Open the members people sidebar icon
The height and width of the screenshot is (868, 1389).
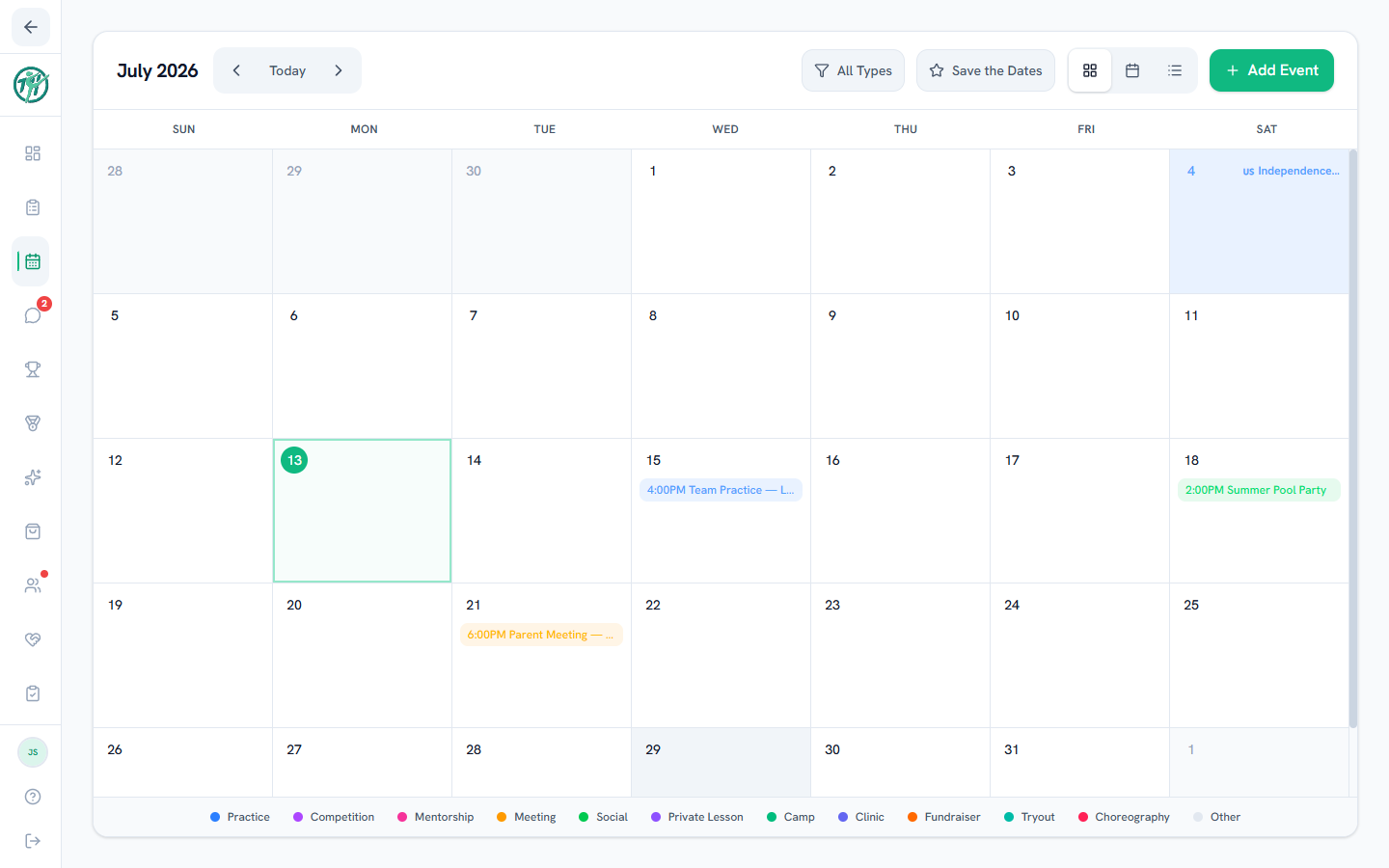33,585
